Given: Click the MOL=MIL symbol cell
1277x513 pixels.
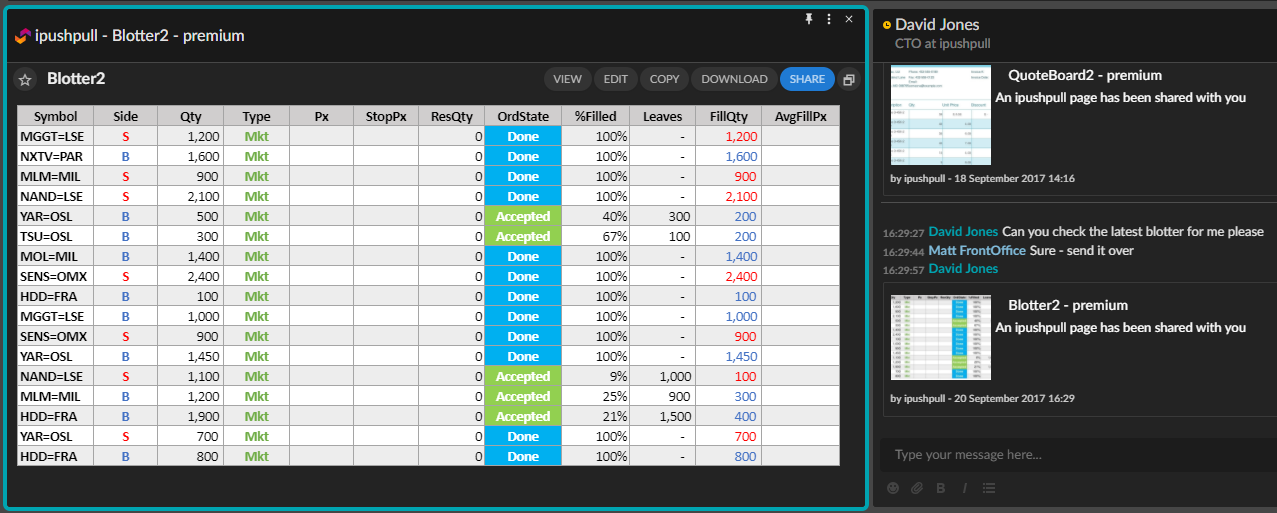Looking at the screenshot, I should pos(56,256).
